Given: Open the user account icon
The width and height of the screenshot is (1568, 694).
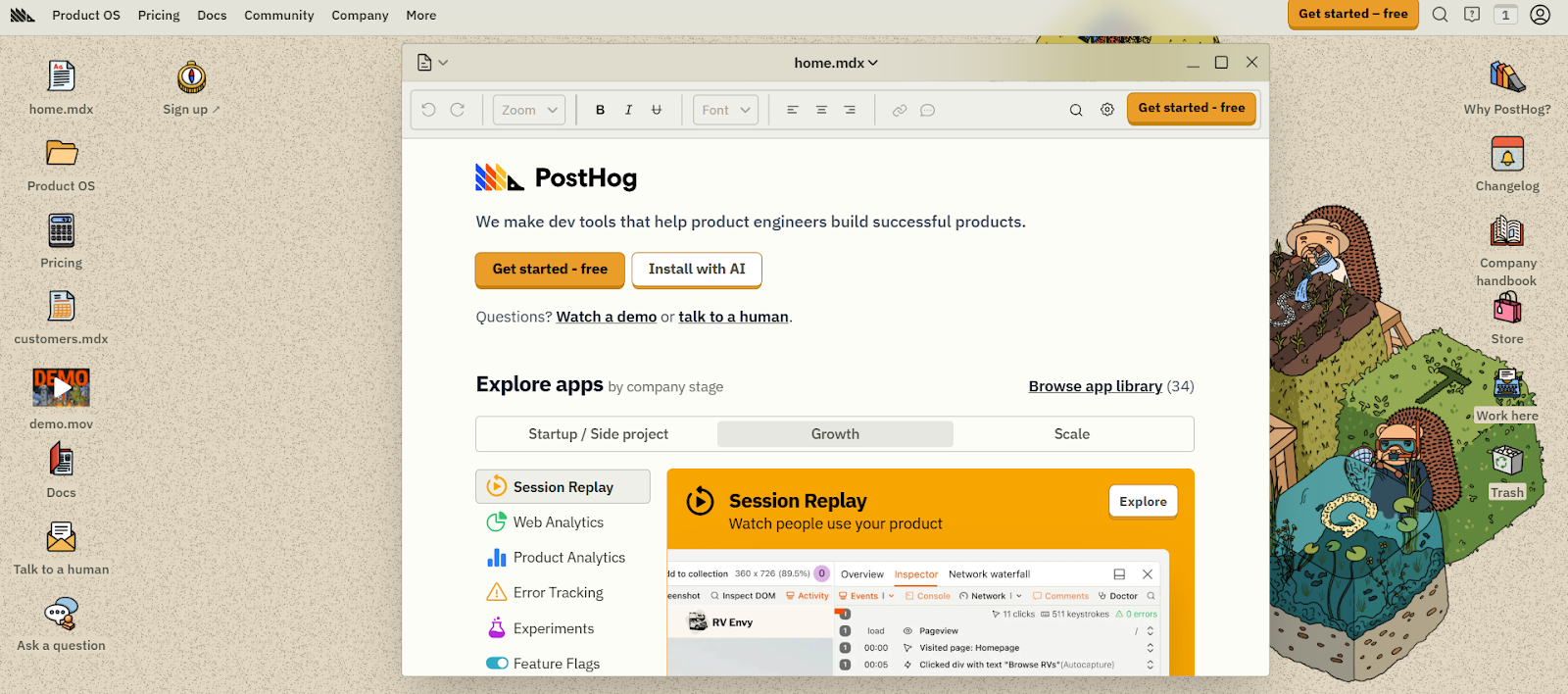Looking at the screenshot, I should (1541, 15).
